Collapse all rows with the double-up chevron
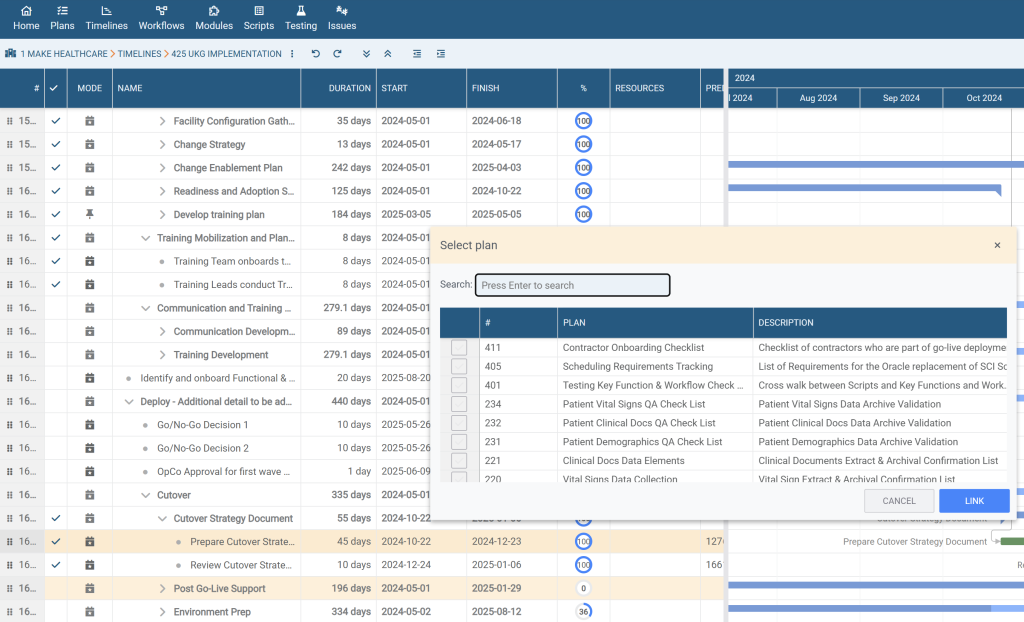1024x622 pixels. 388,54
